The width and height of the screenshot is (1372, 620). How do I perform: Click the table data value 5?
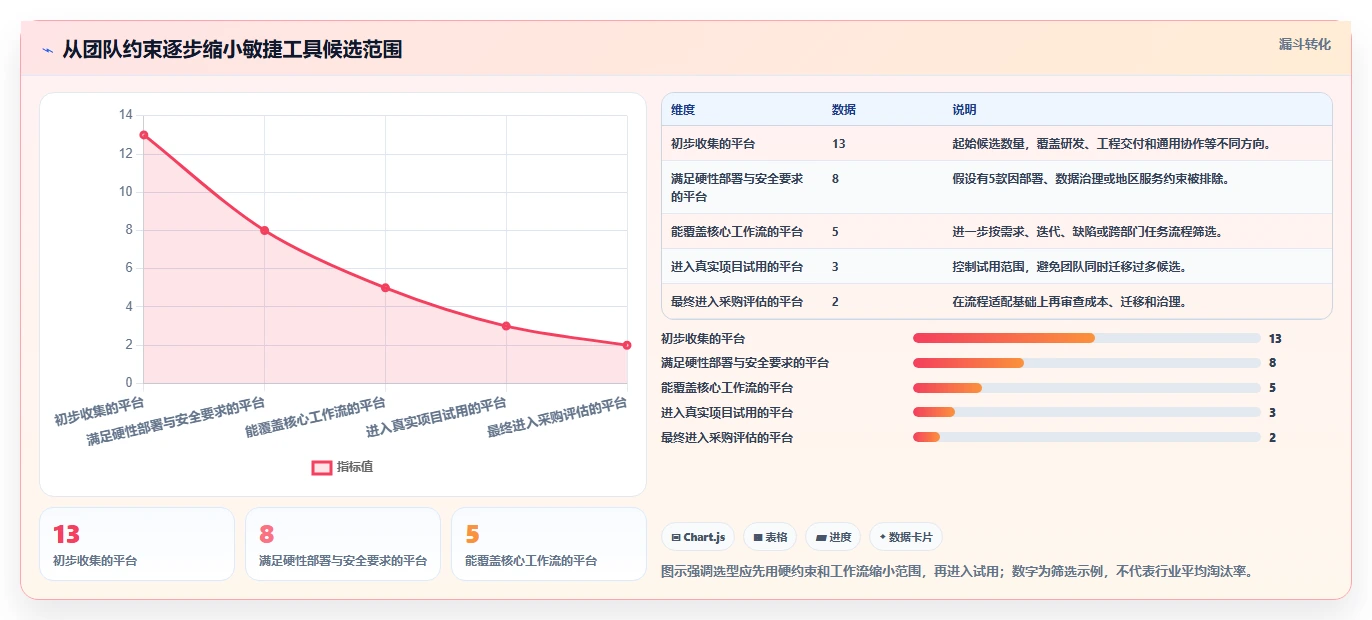coord(836,232)
